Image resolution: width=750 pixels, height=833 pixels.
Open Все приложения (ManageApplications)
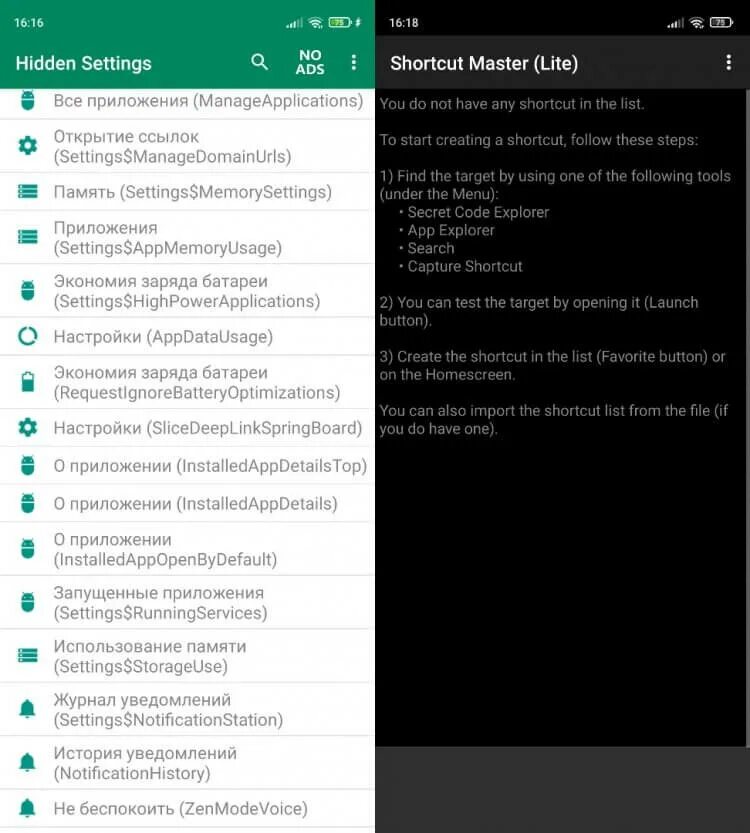pos(187,103)
